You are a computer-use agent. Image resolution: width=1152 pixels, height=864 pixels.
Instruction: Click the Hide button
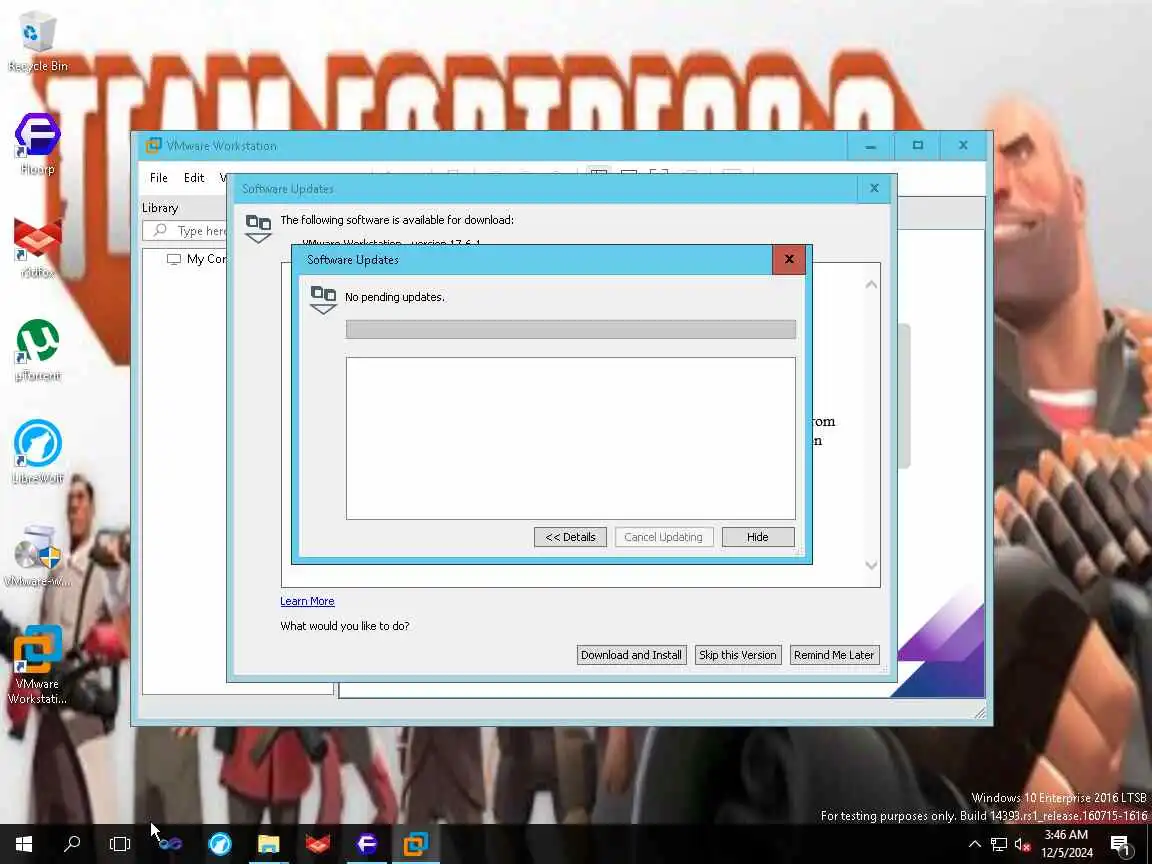pyautogui.click(x=757, y=537)
